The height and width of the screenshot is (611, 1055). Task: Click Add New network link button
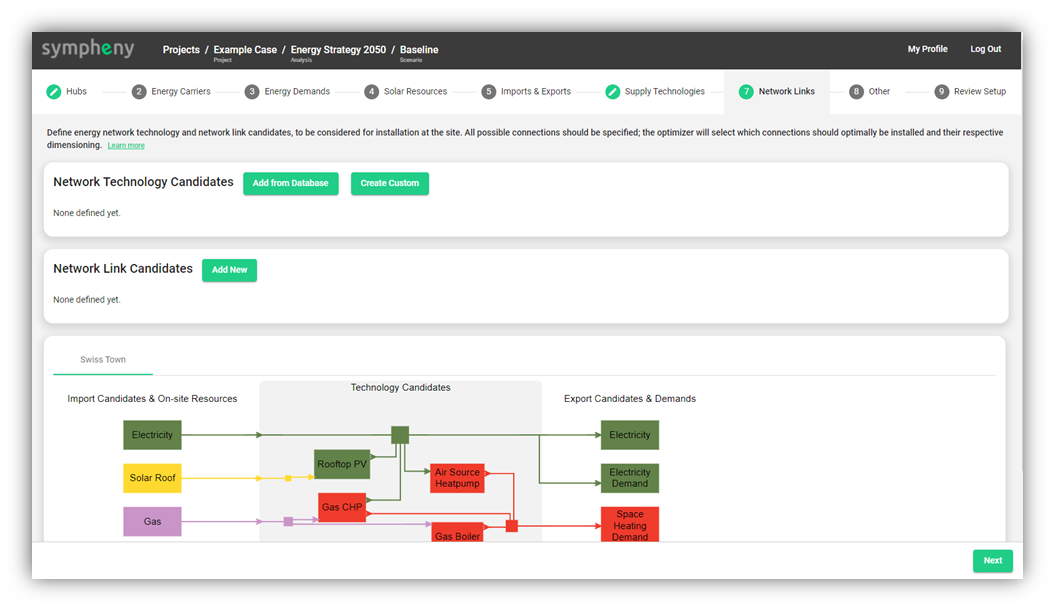pyautogui.click(x=229, y=270)
